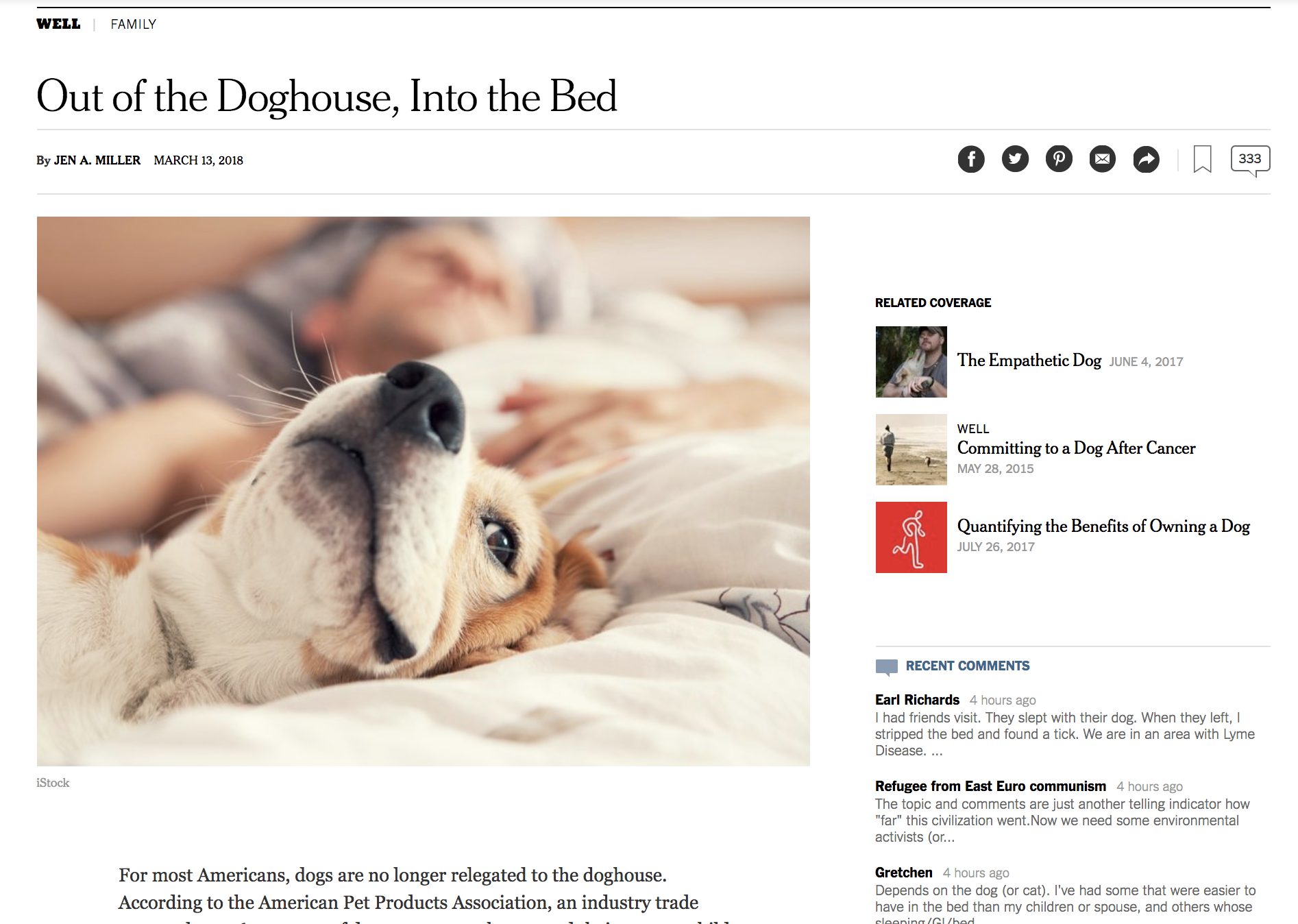Viewport: 1298px width, 924px height.
Task: Click the Recent Comments speech bubble icon
Action: coord(887,667)
